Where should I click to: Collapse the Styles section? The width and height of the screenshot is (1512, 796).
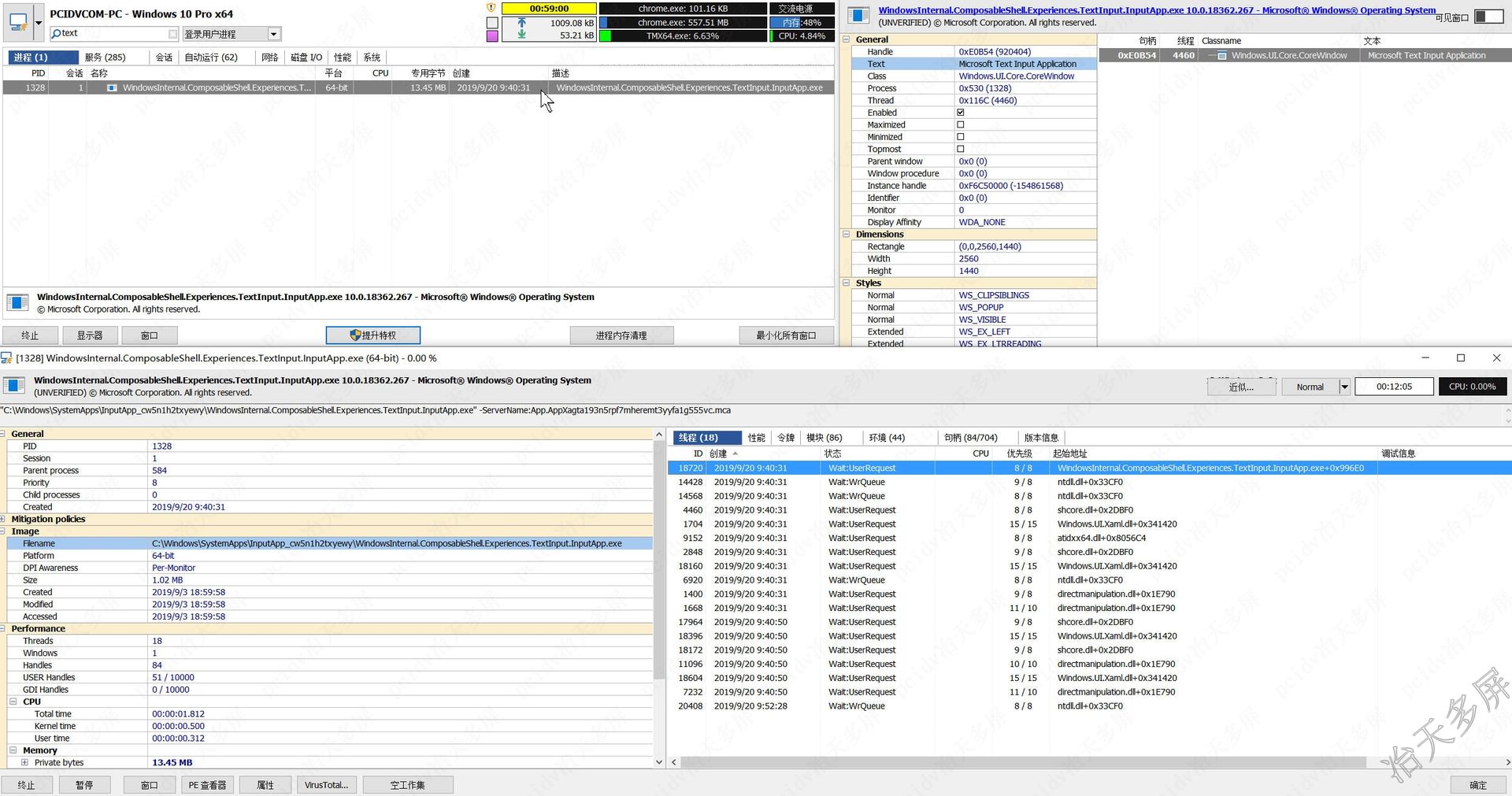[x=847, y=283]
